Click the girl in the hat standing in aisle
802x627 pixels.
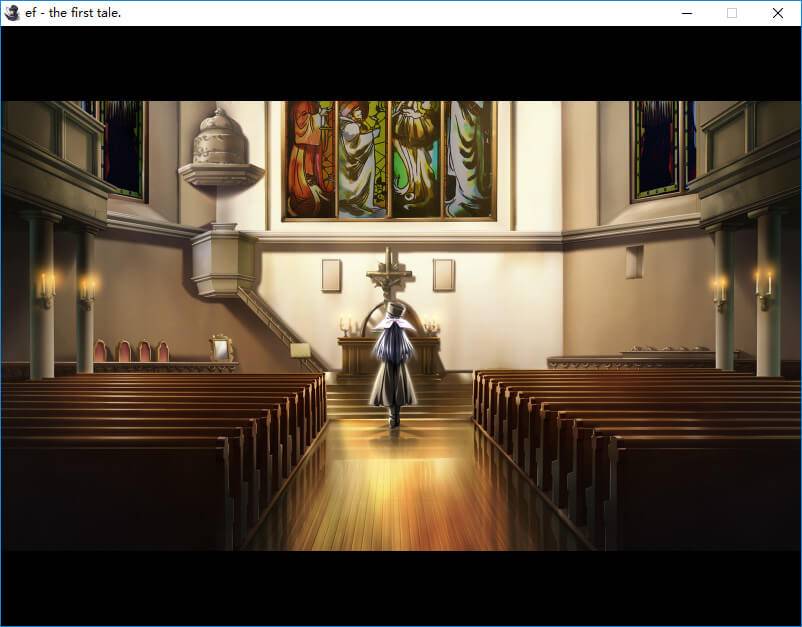point(391,365)
